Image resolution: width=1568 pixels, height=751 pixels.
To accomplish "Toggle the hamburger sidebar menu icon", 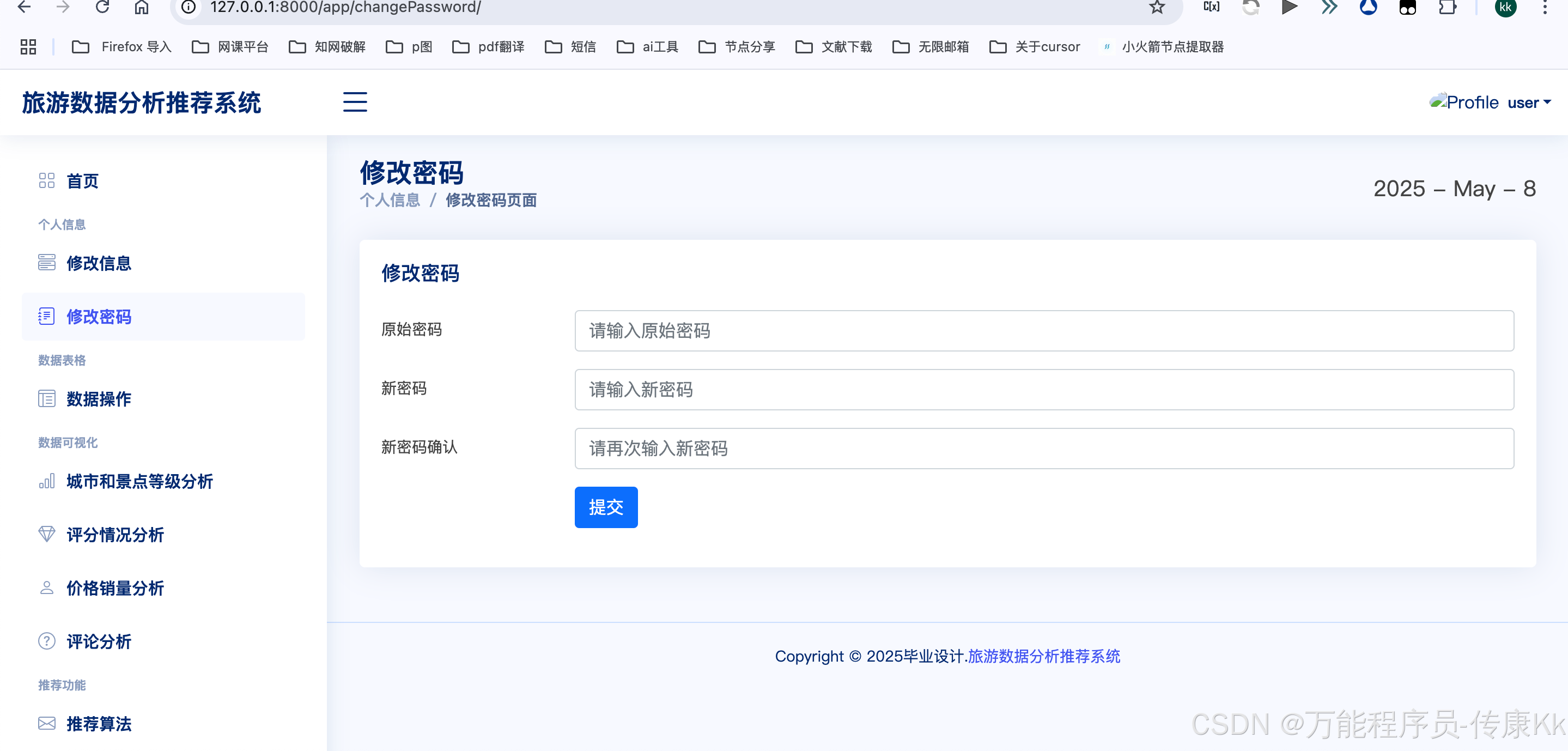I will pos(355,102).
